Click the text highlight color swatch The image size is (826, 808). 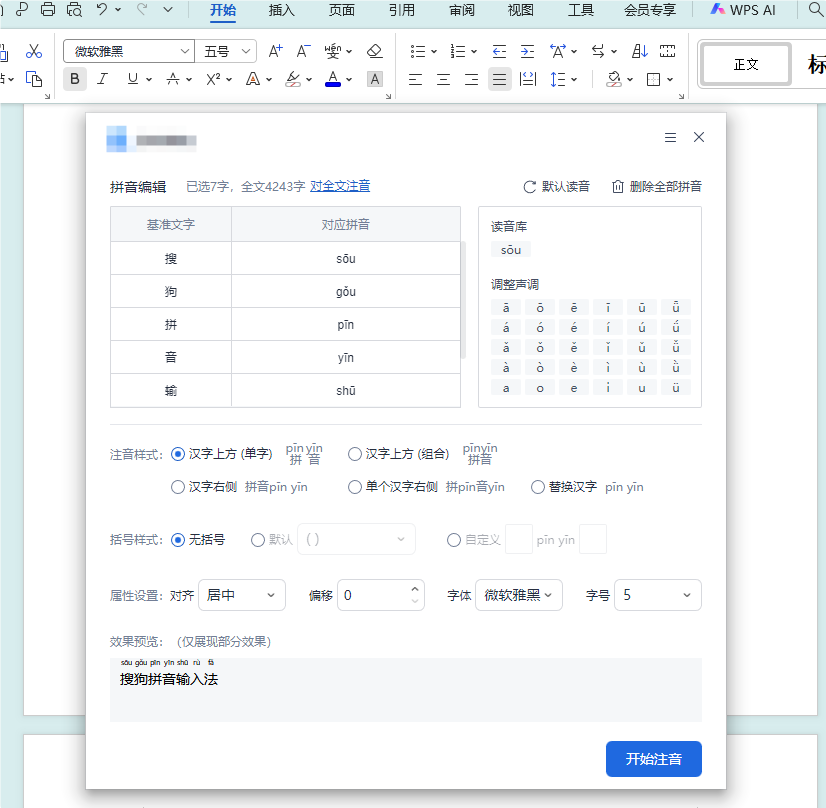(293, 79)
